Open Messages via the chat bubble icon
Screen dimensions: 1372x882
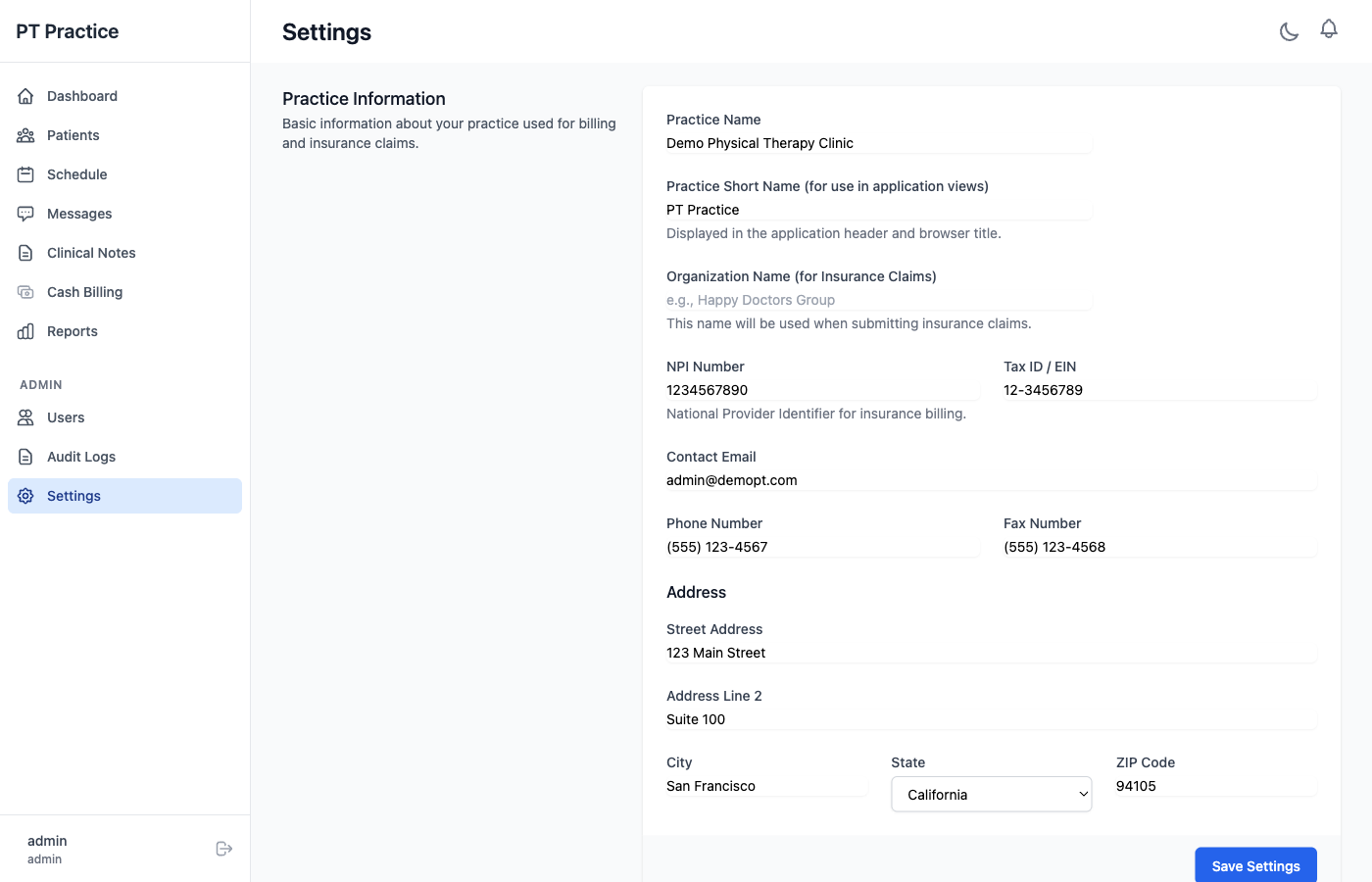[25, 214]
